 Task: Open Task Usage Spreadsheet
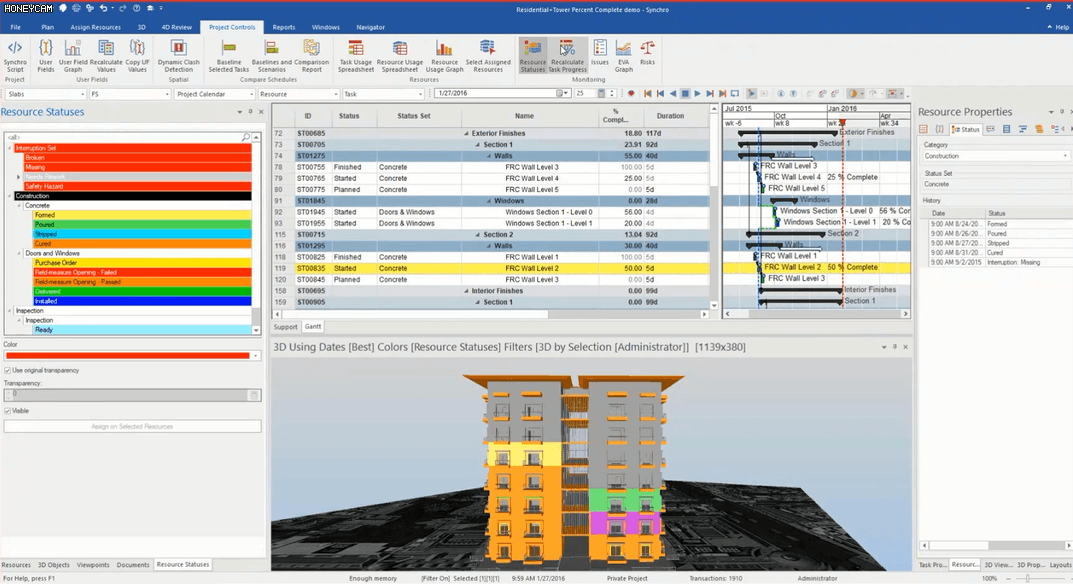356,55
